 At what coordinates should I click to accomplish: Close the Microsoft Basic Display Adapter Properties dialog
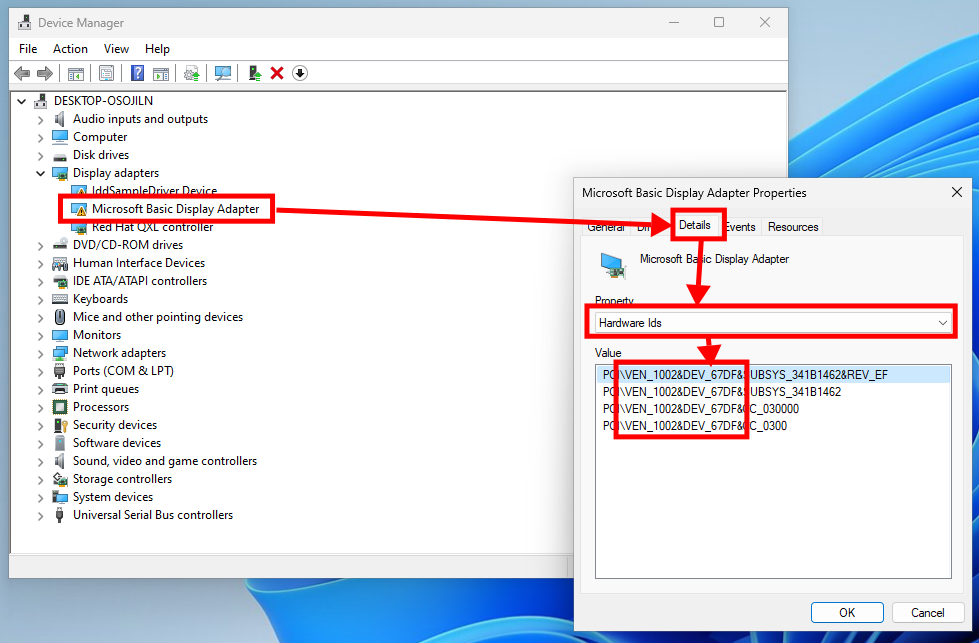click(957, 192)
